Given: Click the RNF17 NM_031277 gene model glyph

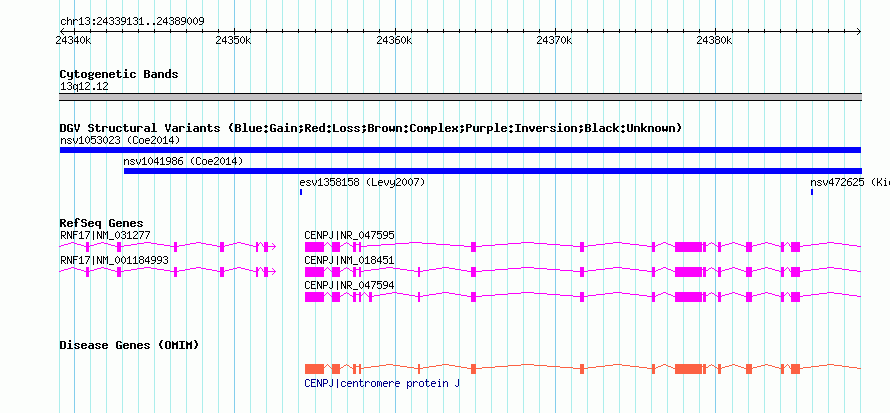Looking at the screenshot, I should (167, 246).
